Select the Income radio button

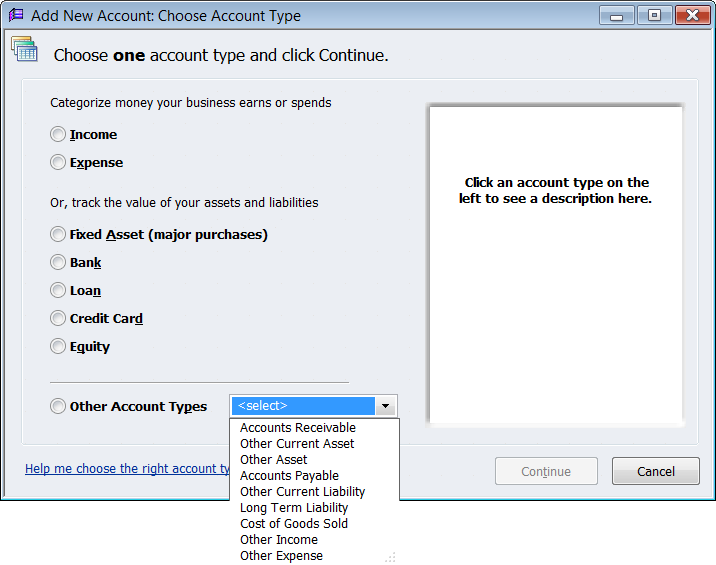58,135
